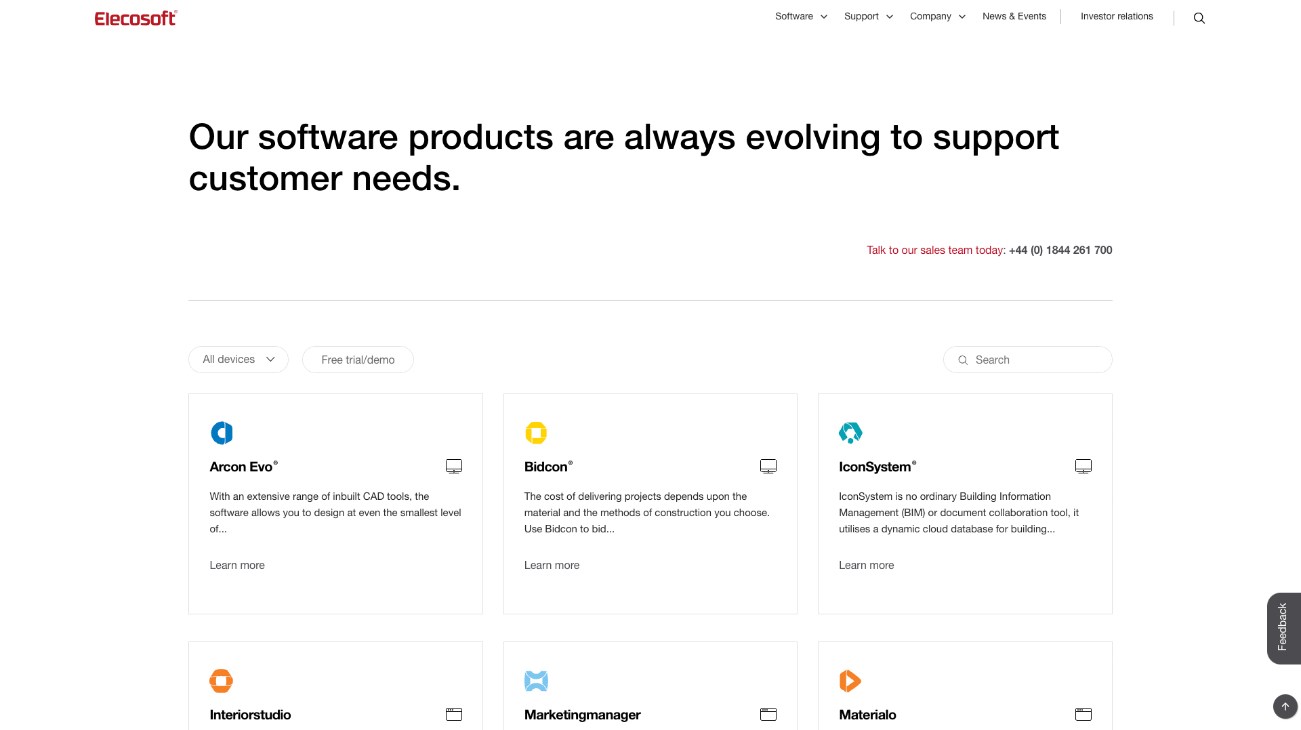Click the back-to-top arrow button
Image resolution: width=1301 pixels, height=730 pixels.
[1285, 706]
